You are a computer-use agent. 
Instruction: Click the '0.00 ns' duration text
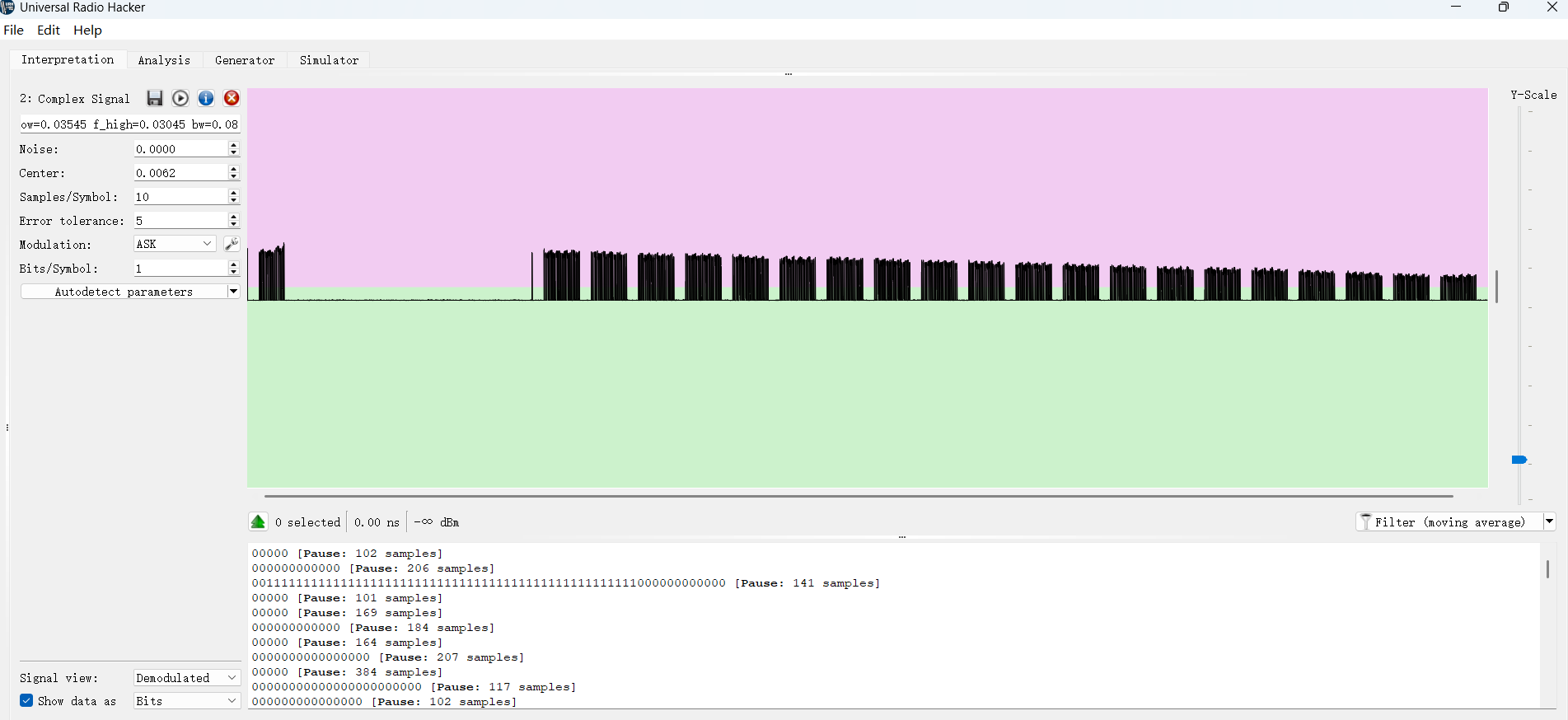tap(377, 522)
